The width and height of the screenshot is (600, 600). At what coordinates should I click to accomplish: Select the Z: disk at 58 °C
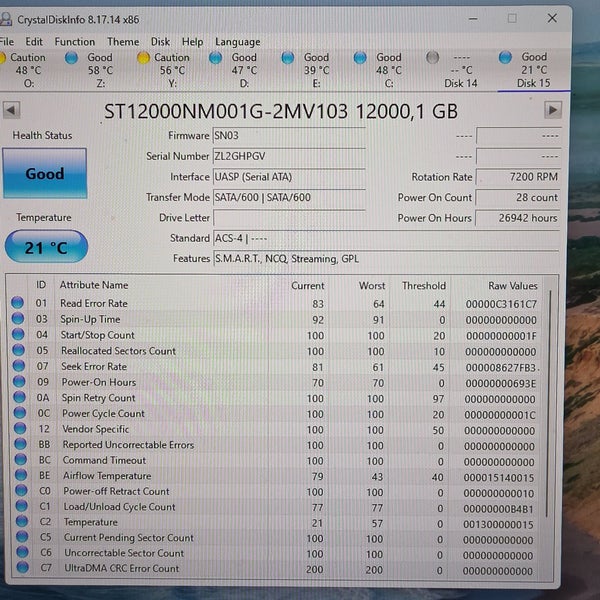tap(90, 70)
